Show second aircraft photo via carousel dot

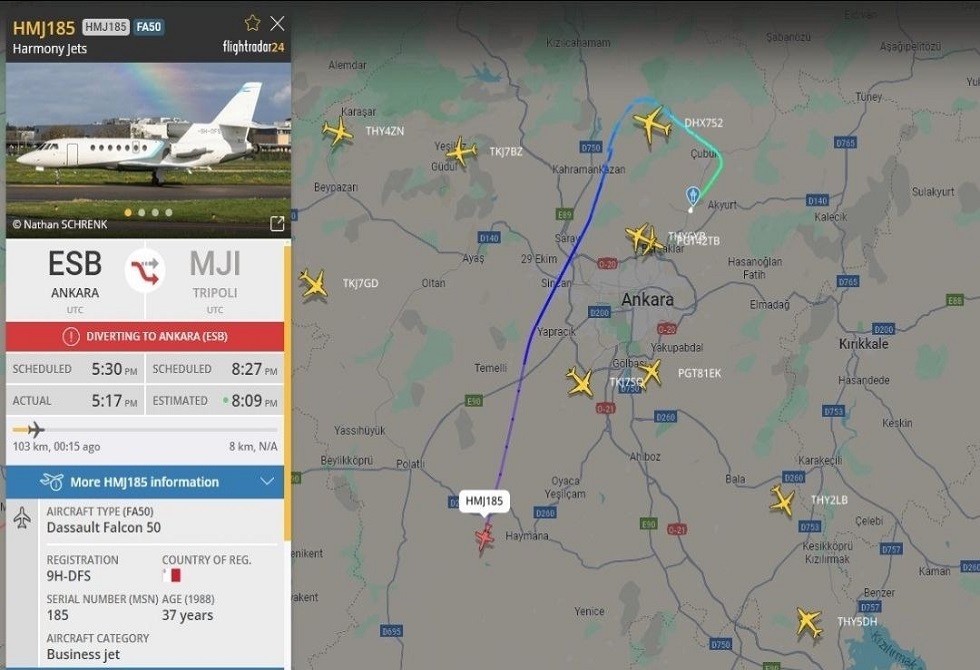pyautogui.click(x=142, y=212)
